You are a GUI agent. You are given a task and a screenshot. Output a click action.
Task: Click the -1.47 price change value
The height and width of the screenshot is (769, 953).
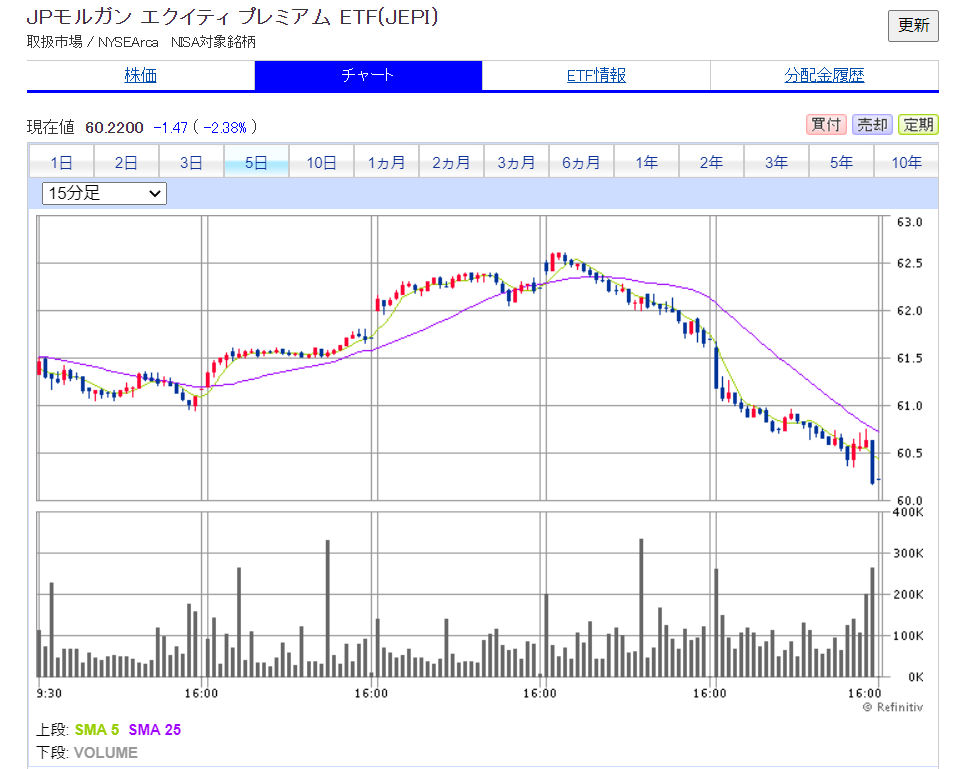[171, 127]
